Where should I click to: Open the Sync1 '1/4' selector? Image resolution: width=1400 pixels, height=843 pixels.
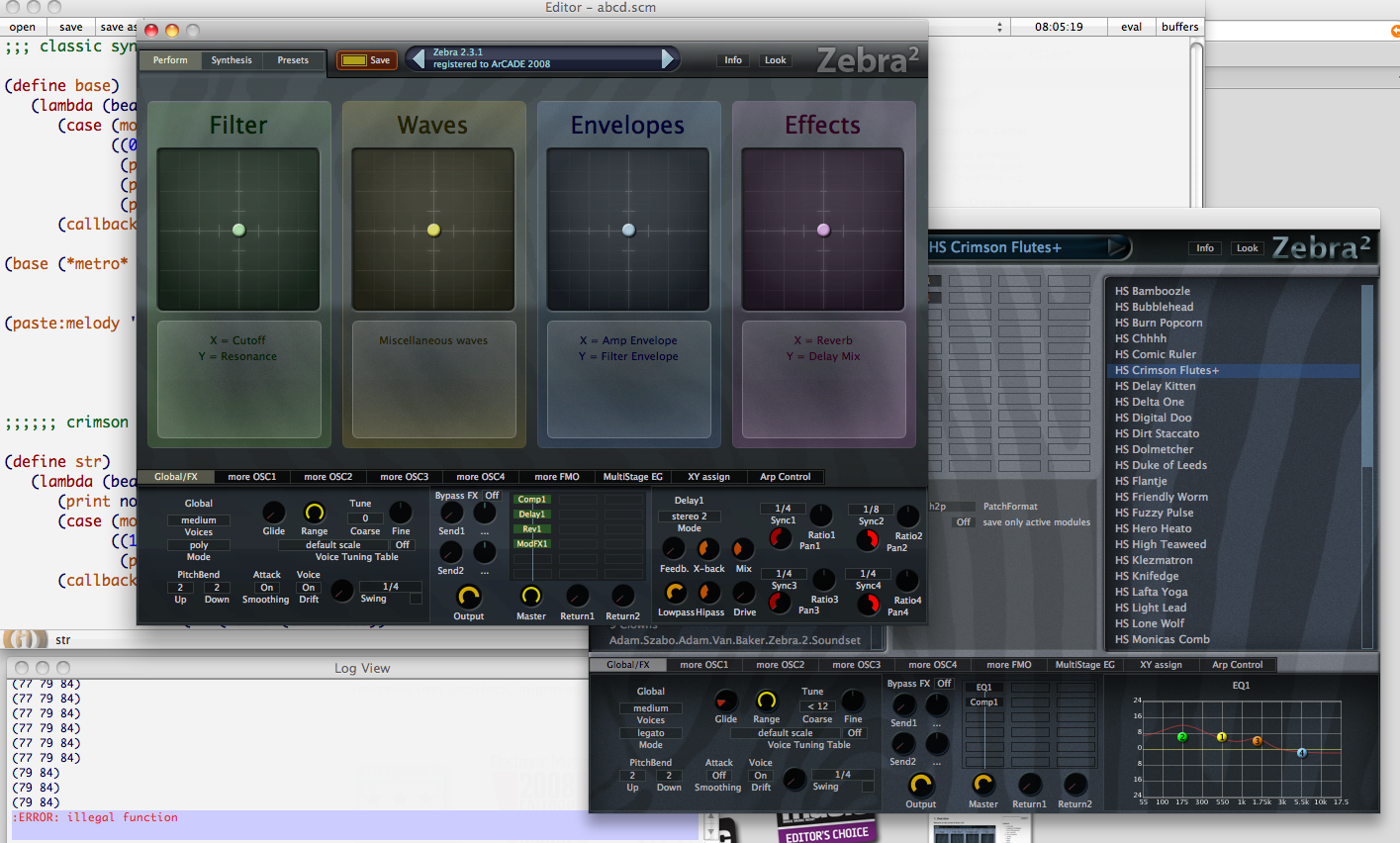(783, 509)
